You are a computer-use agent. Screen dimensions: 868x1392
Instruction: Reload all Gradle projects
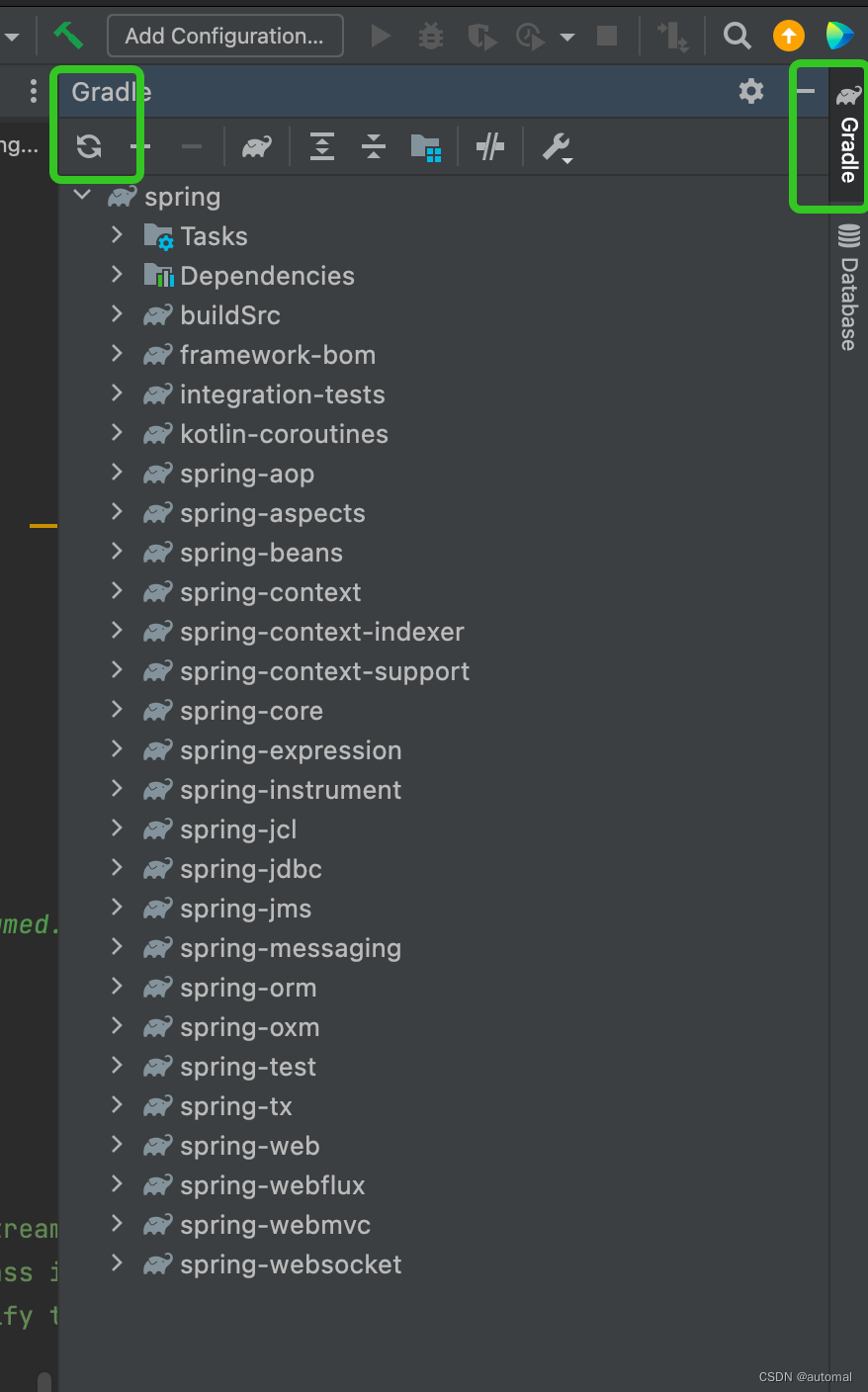[x=89, y=147]
